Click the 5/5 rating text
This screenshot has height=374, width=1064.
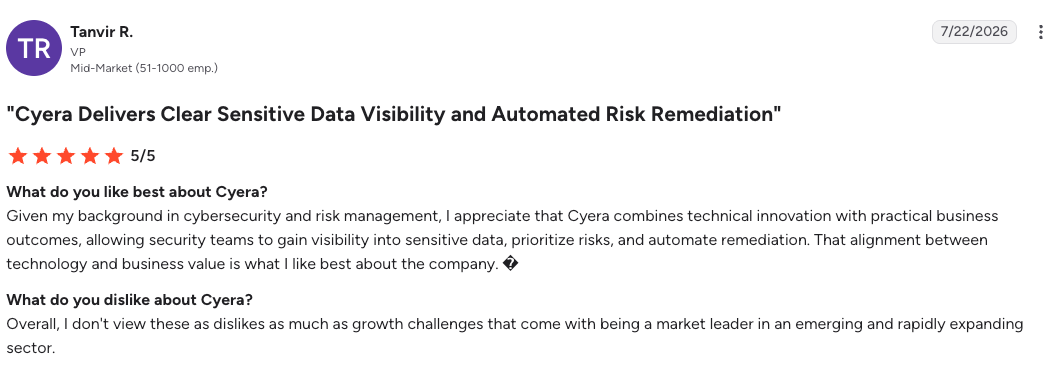[x=143, y=157]
